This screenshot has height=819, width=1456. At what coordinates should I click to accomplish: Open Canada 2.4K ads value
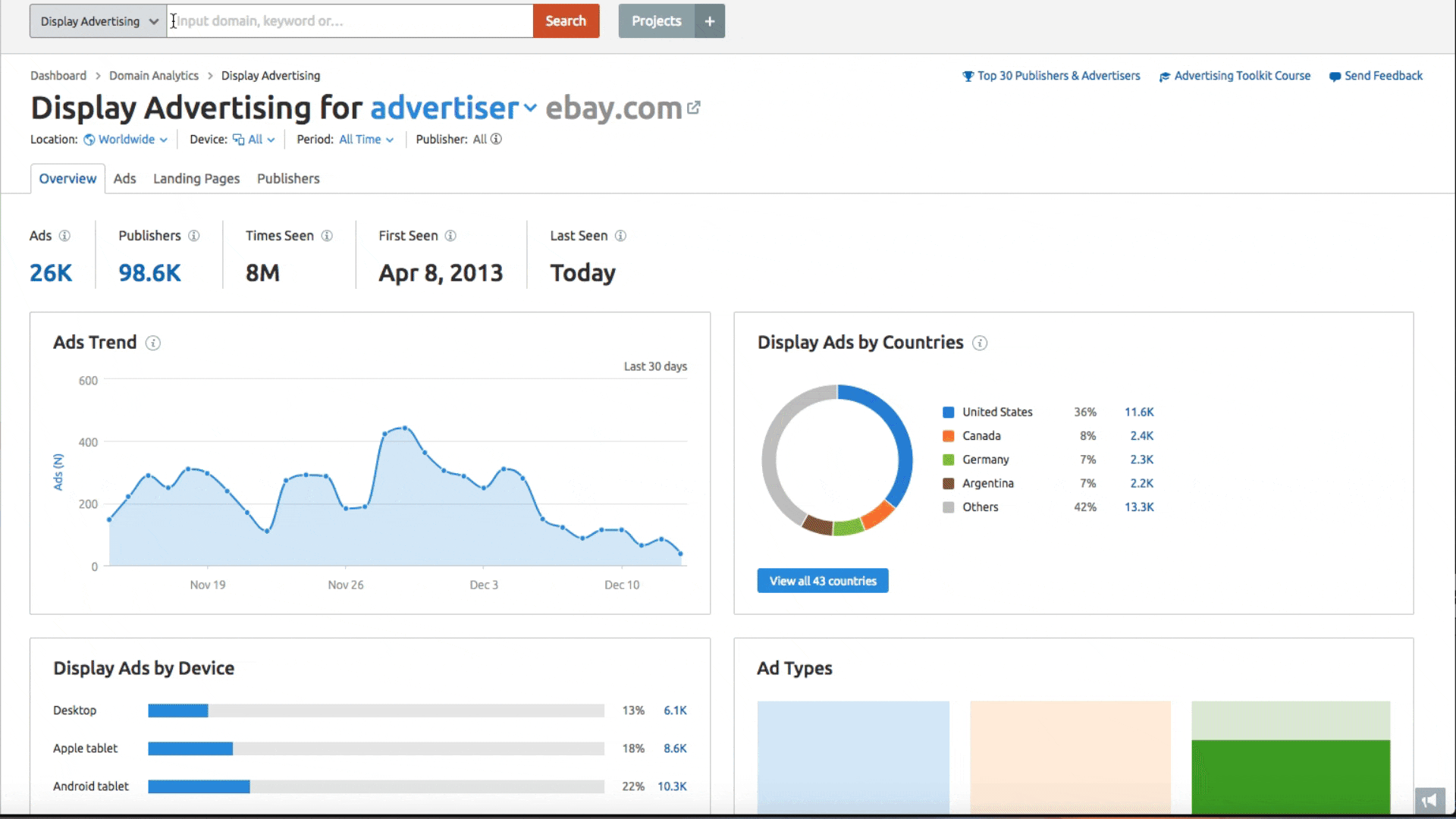(x=1142, y=436)
